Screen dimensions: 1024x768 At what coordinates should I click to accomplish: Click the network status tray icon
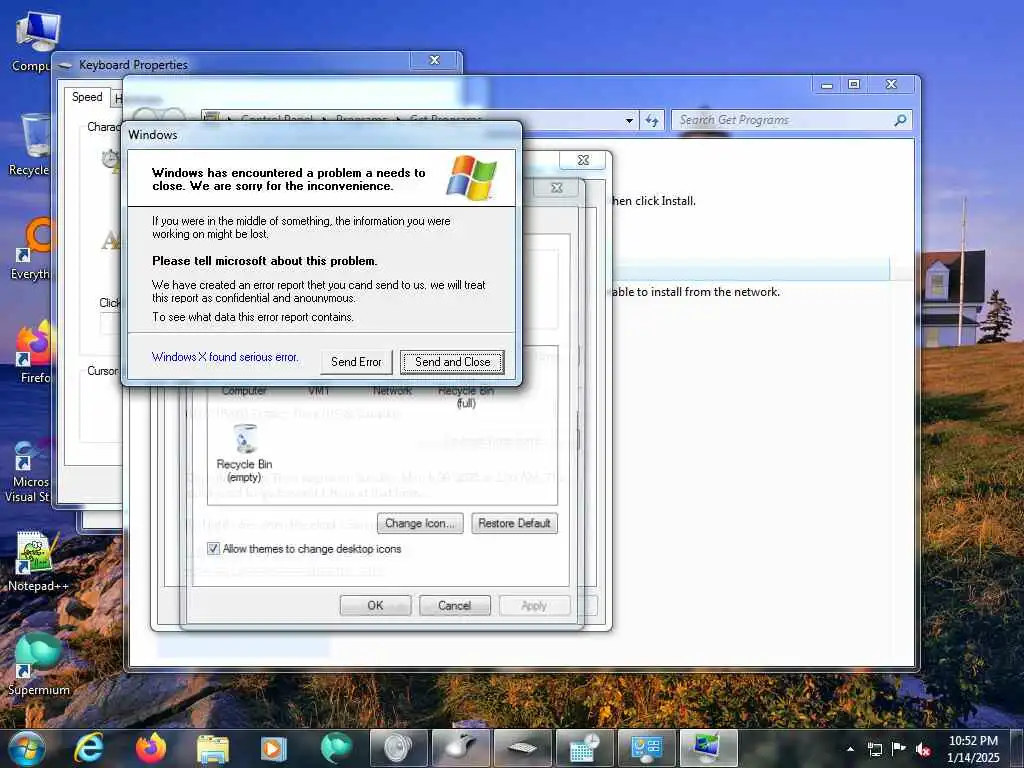click(x=874, y=749)
